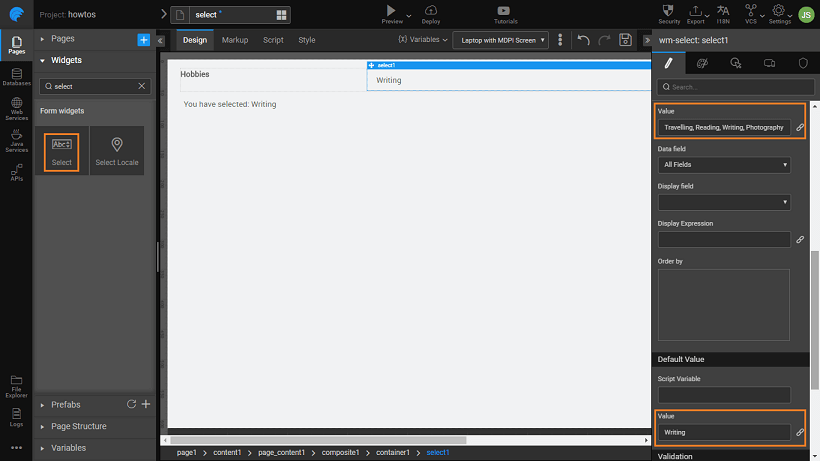Open the Laptop with MDPI Screen dropdown
The height and width of the screenshot is (461, 820).
(x=500, y=40)
